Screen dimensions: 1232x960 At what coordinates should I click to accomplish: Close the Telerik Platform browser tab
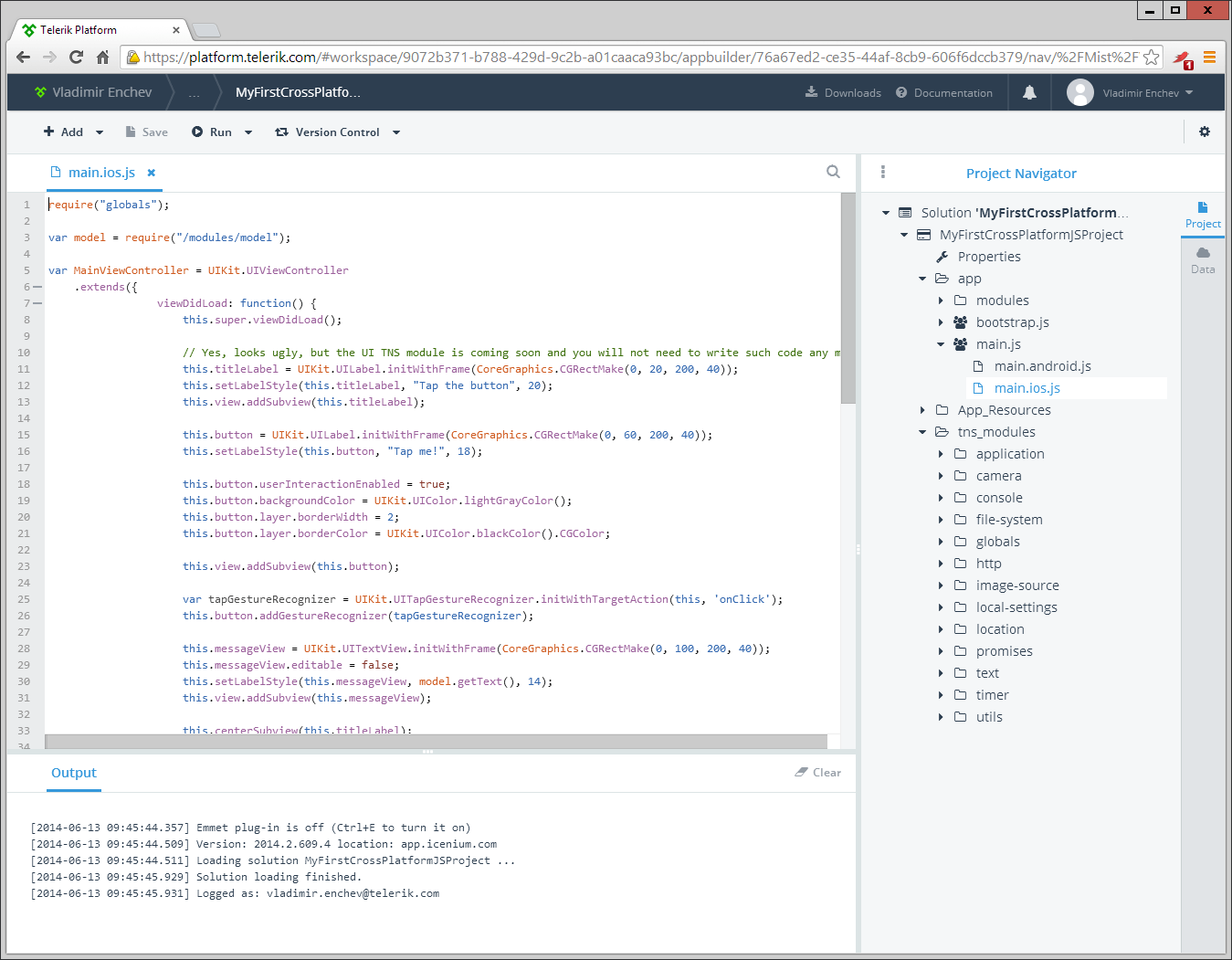176,30
